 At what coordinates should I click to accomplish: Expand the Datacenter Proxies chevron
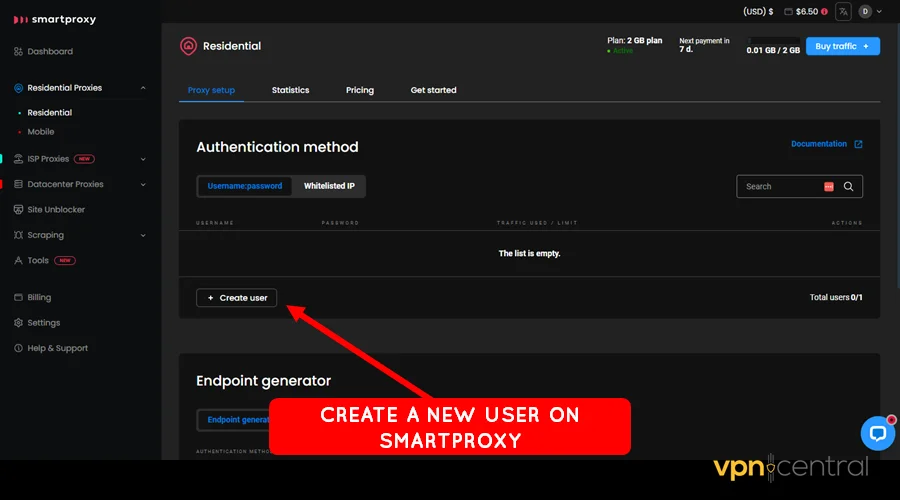[143, 184]
